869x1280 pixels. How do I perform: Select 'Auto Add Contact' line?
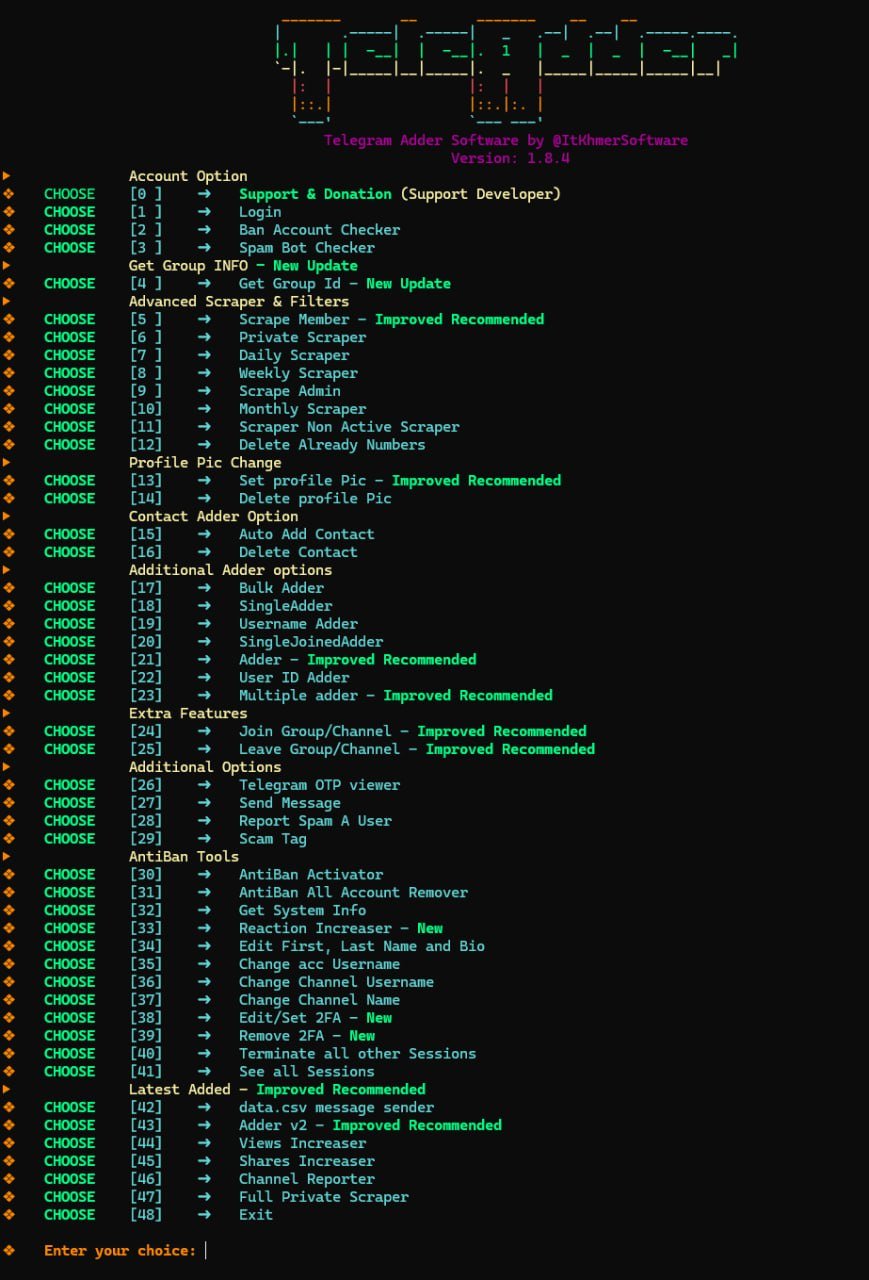307,536
